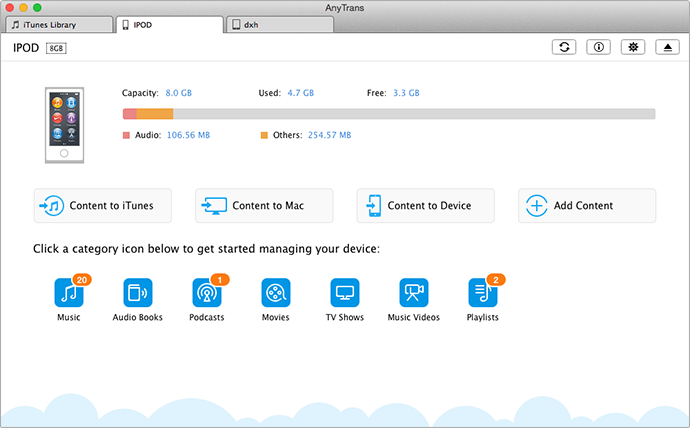Click the Free 3.3 GB value

click(x=406, y=93)
